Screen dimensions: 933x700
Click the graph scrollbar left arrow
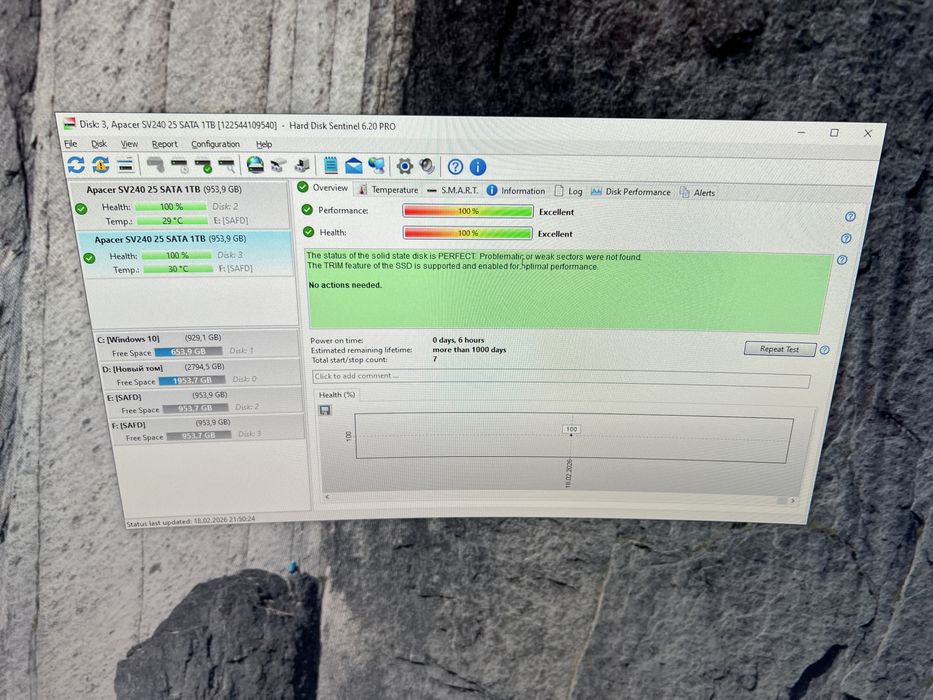[x=327, y=496]
